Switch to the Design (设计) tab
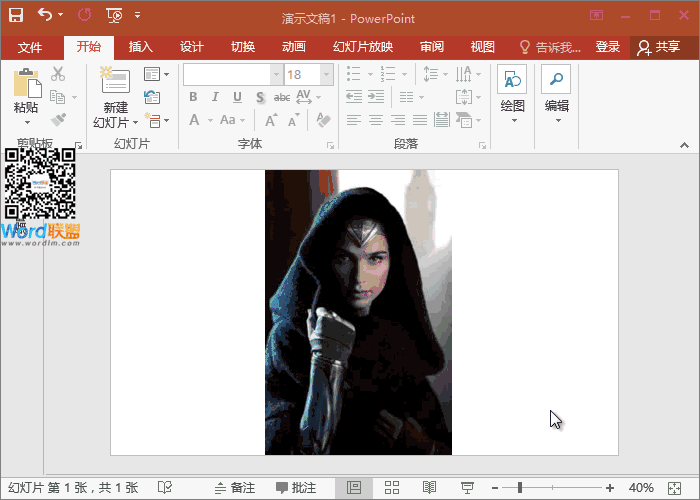This screenshot has height=500, width=700. click(191, 47)
